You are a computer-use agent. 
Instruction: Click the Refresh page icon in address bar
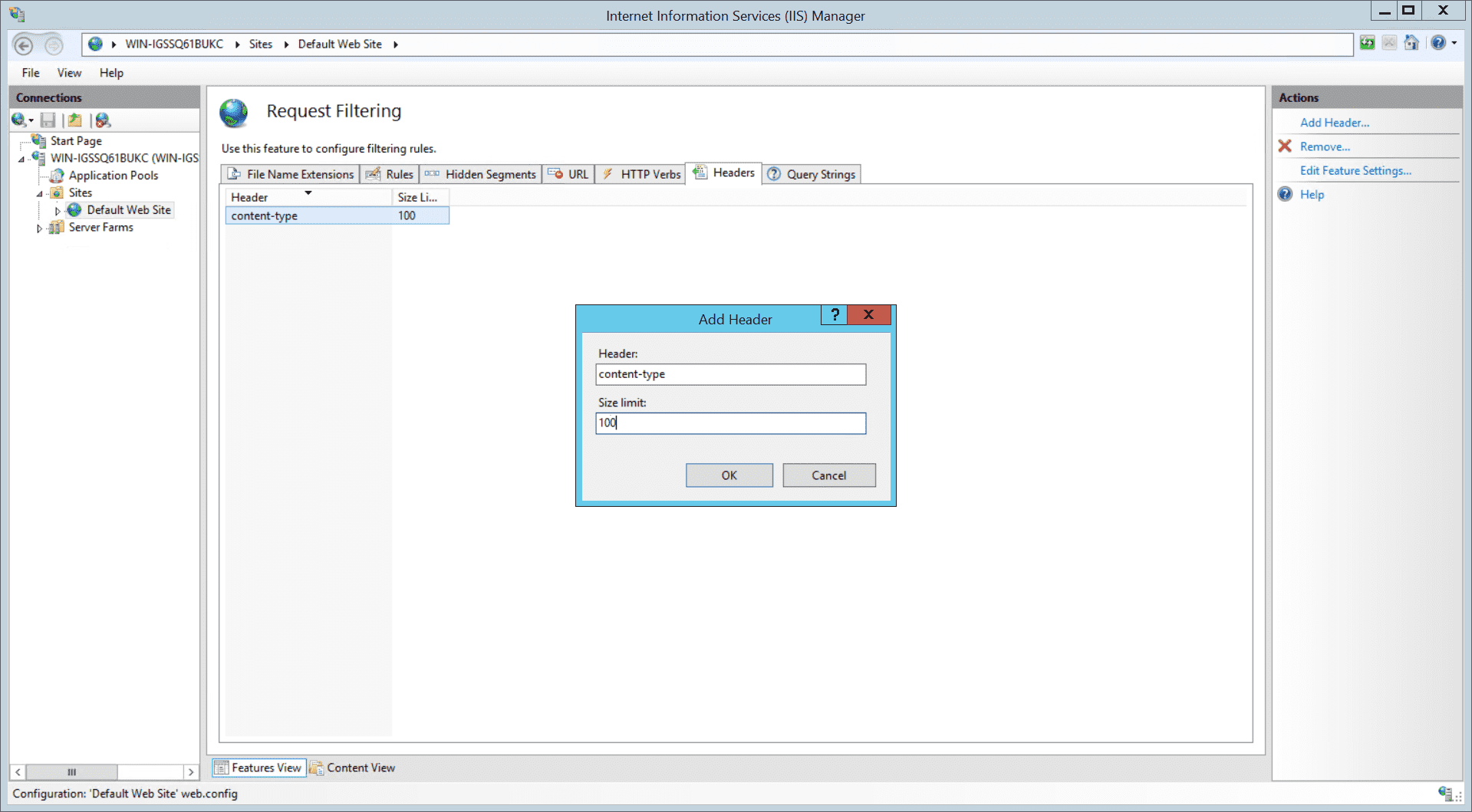[1368, 43]
